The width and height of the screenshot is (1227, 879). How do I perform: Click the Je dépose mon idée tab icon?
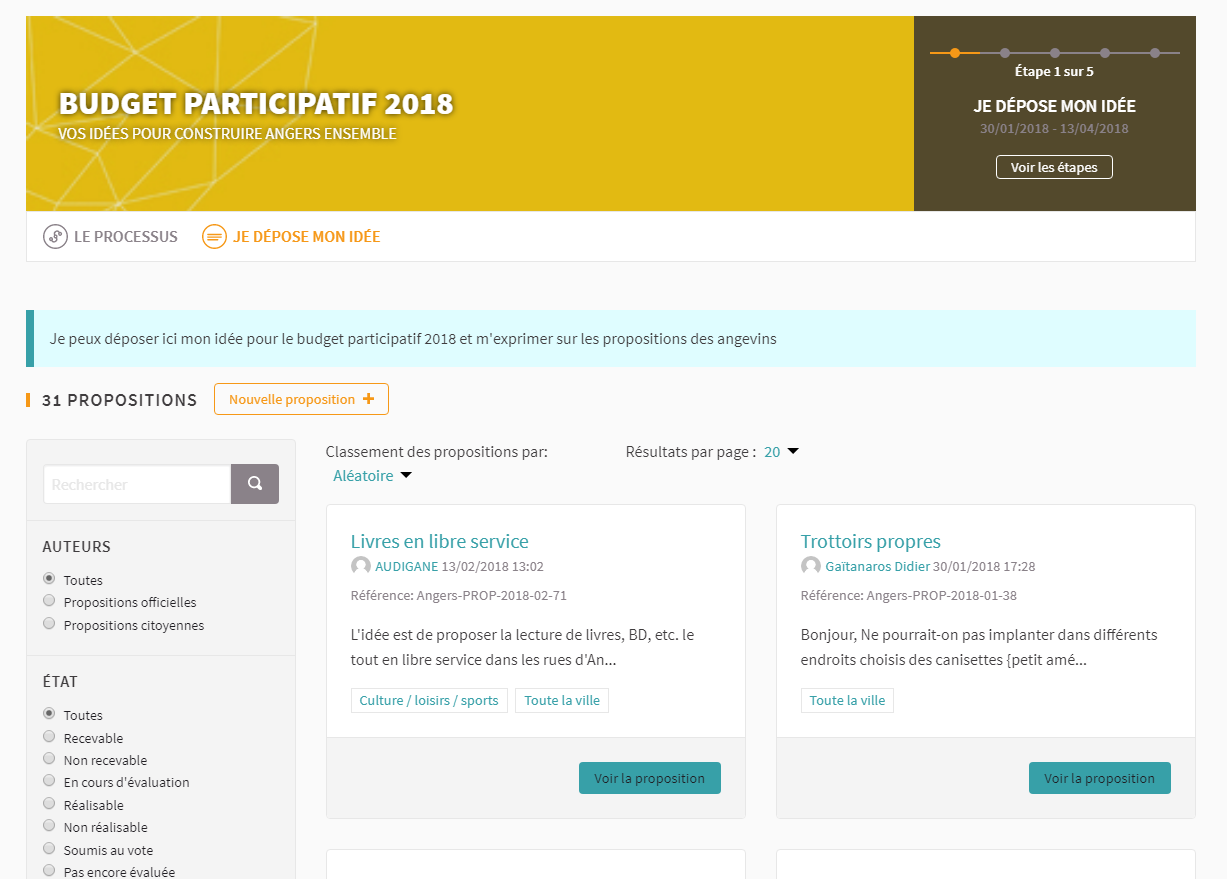pyautogui.click(x=214, y=237)
